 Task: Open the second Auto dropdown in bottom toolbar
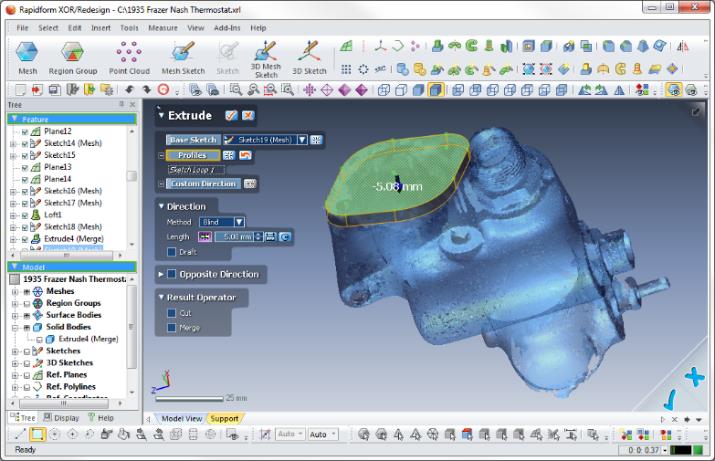point(323,435)
